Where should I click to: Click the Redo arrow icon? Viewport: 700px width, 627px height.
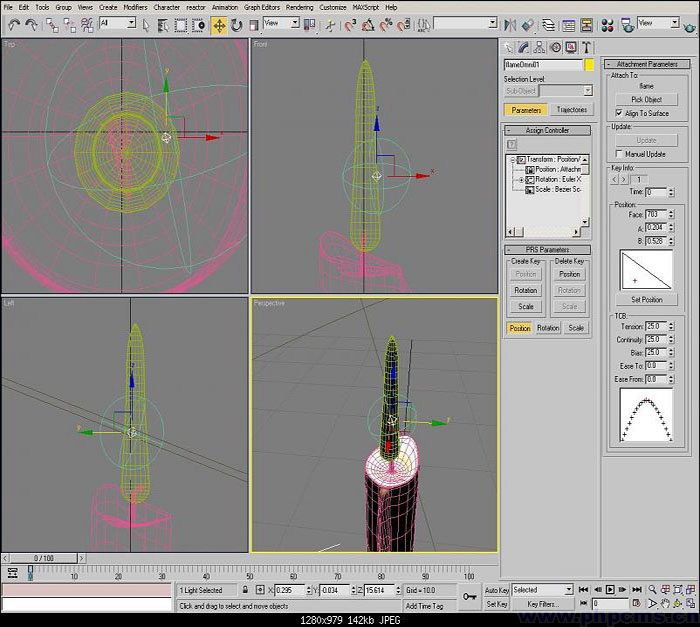pos(31,25)
